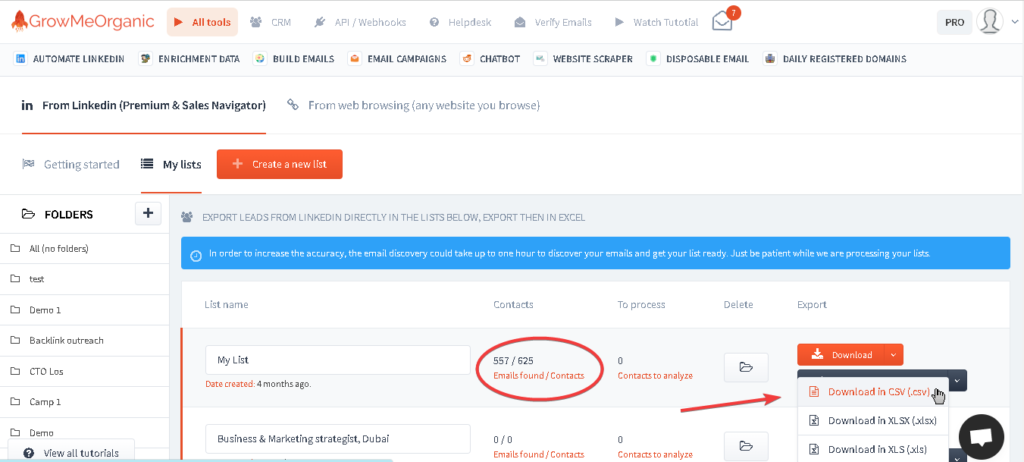Click the To process column header
This screenshot has width=1024, height=462.
pyautogui.click(x=641, y=305)
